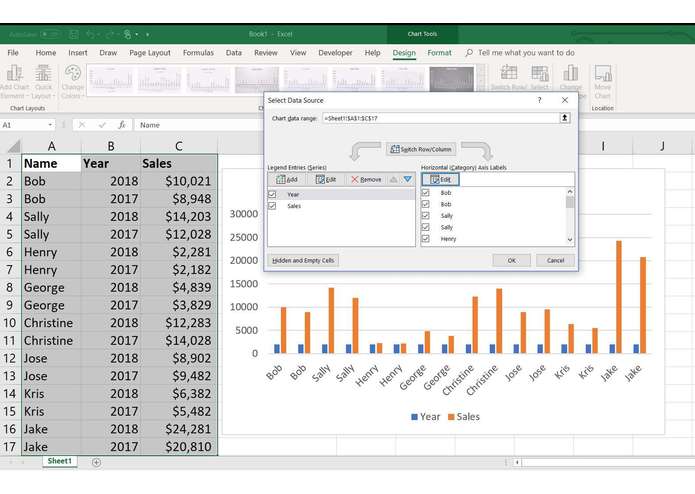Click the formula bar confirm checkmark icon
The image size is (695, 494).
pyautogui.click(x=102, y=125)
